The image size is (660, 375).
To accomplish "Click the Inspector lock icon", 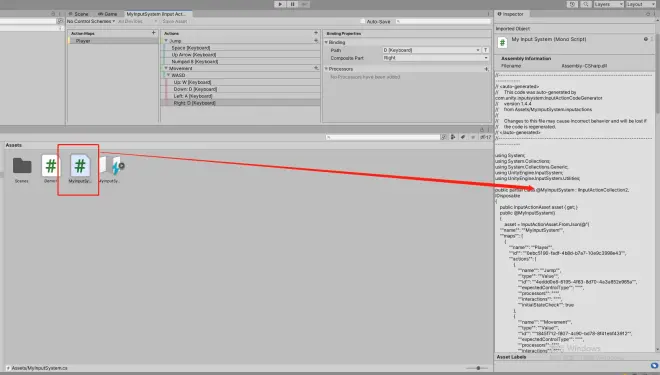I will 648,14.
